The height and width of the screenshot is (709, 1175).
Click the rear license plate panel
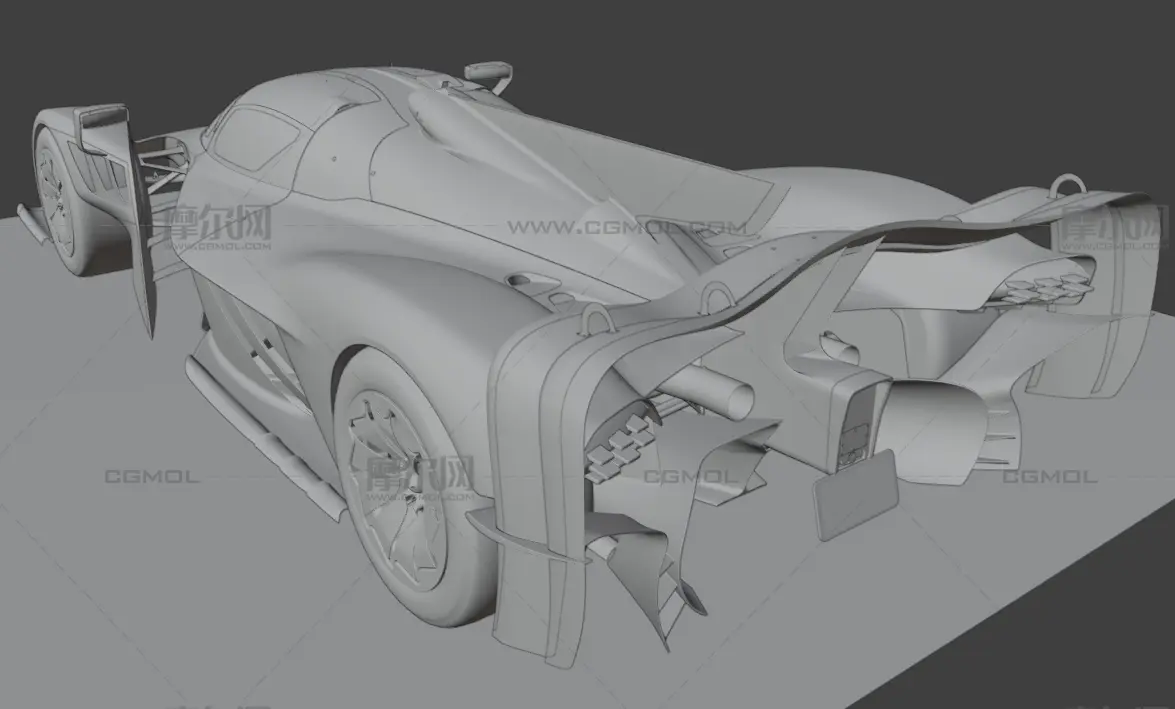(856, 492)
